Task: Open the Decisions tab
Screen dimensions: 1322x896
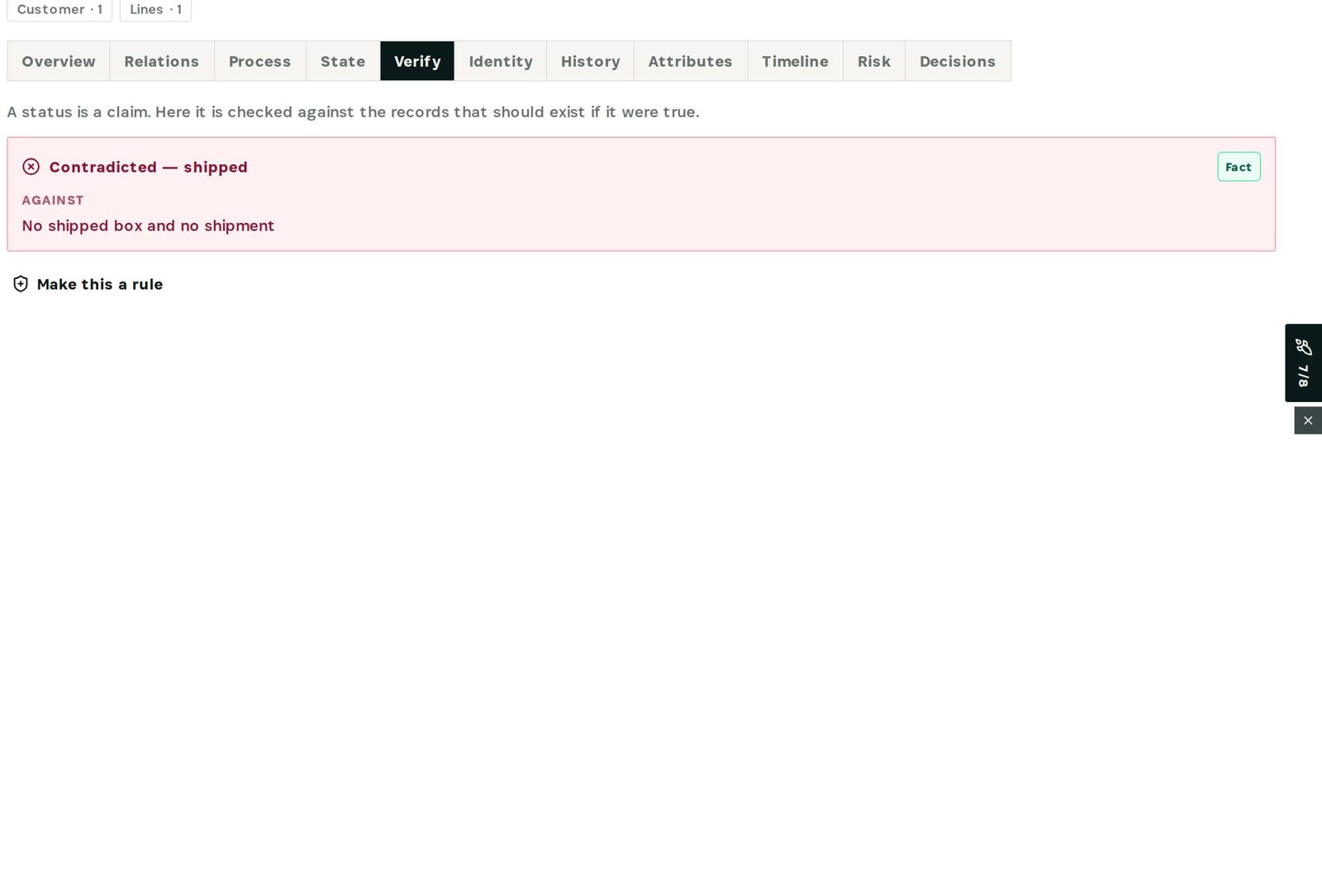Action: click(958, 61)
